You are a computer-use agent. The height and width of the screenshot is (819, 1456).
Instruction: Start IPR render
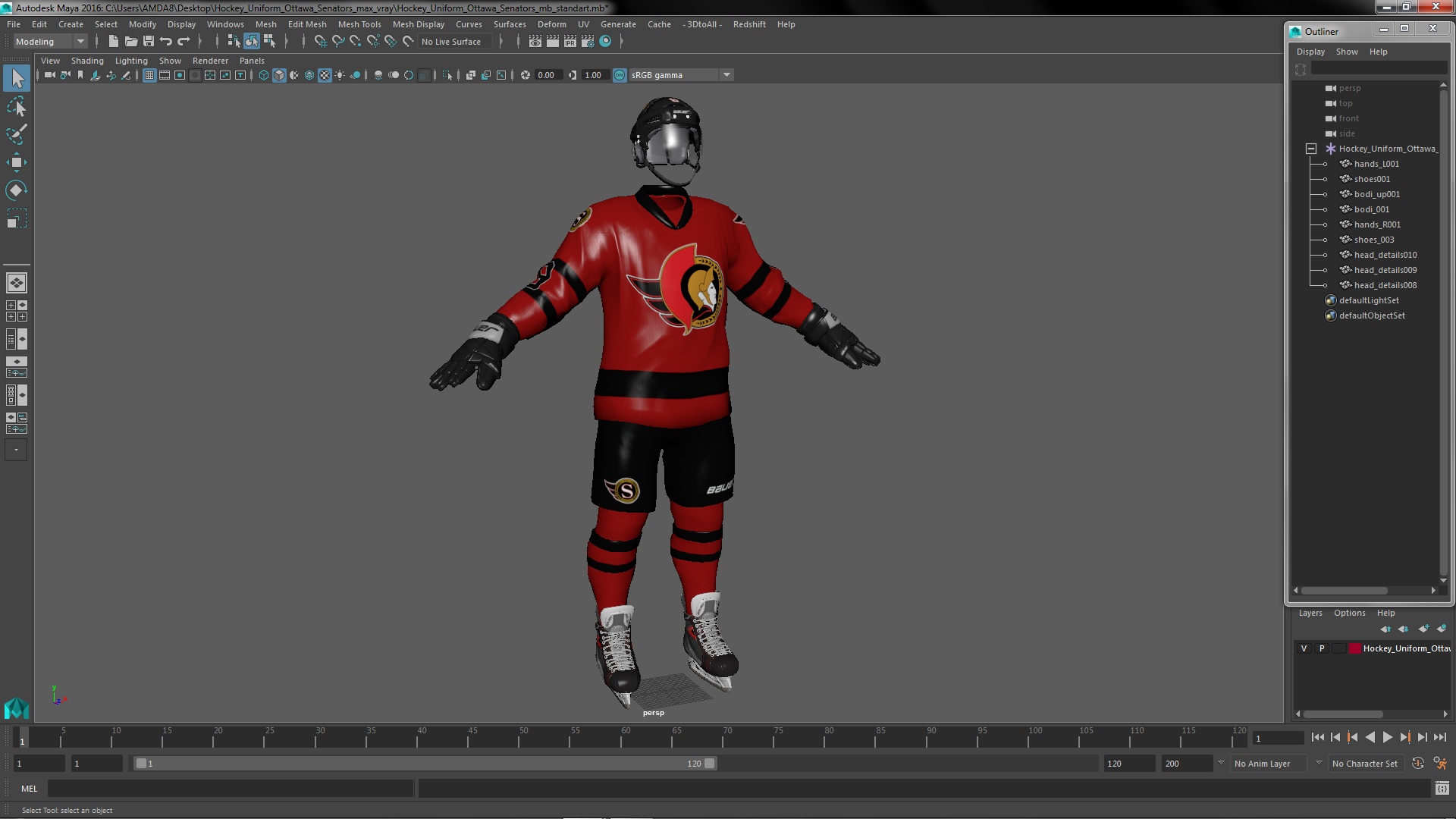click(570, 42)
